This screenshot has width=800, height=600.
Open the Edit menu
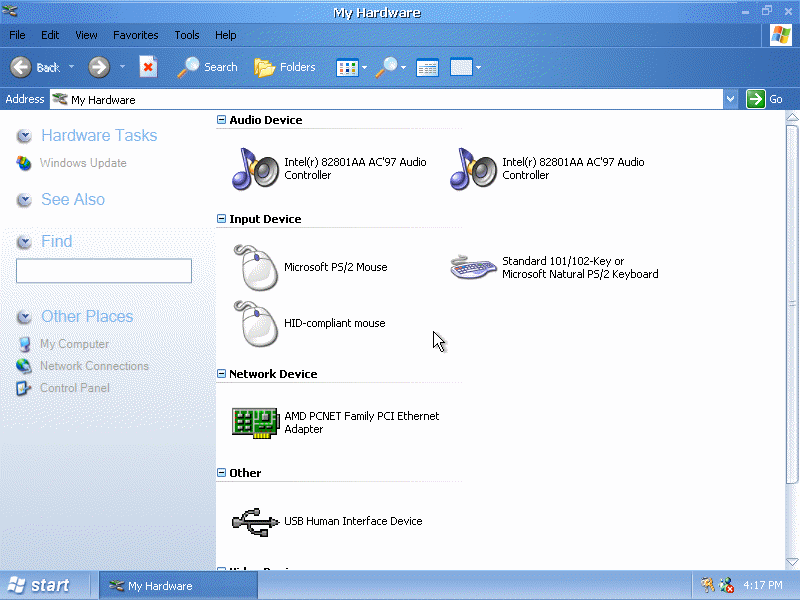50,35
